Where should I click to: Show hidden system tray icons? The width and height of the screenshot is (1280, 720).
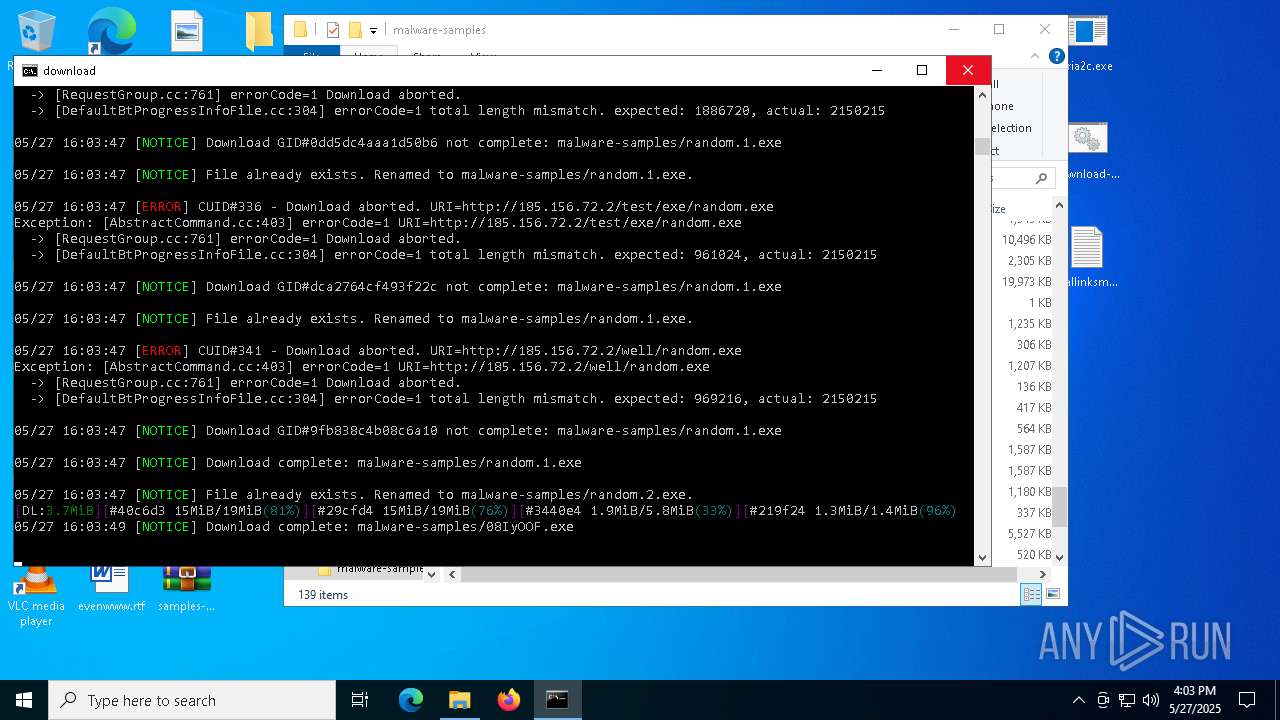click(1078, 700)
